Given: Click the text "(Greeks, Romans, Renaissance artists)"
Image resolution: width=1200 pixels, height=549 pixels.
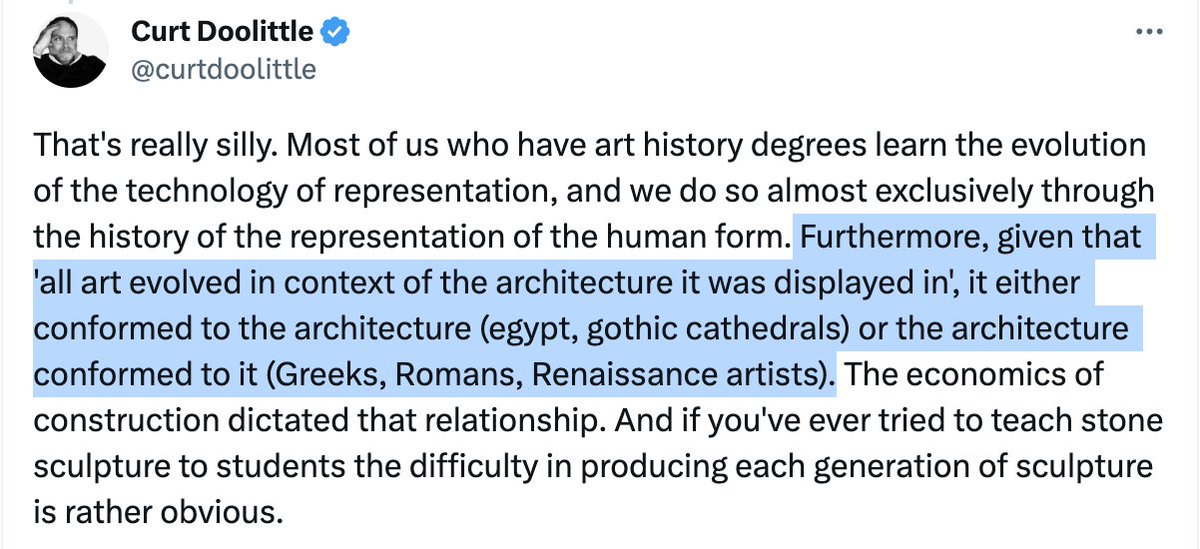Looking at the screenshot, I should coord(566,375).
